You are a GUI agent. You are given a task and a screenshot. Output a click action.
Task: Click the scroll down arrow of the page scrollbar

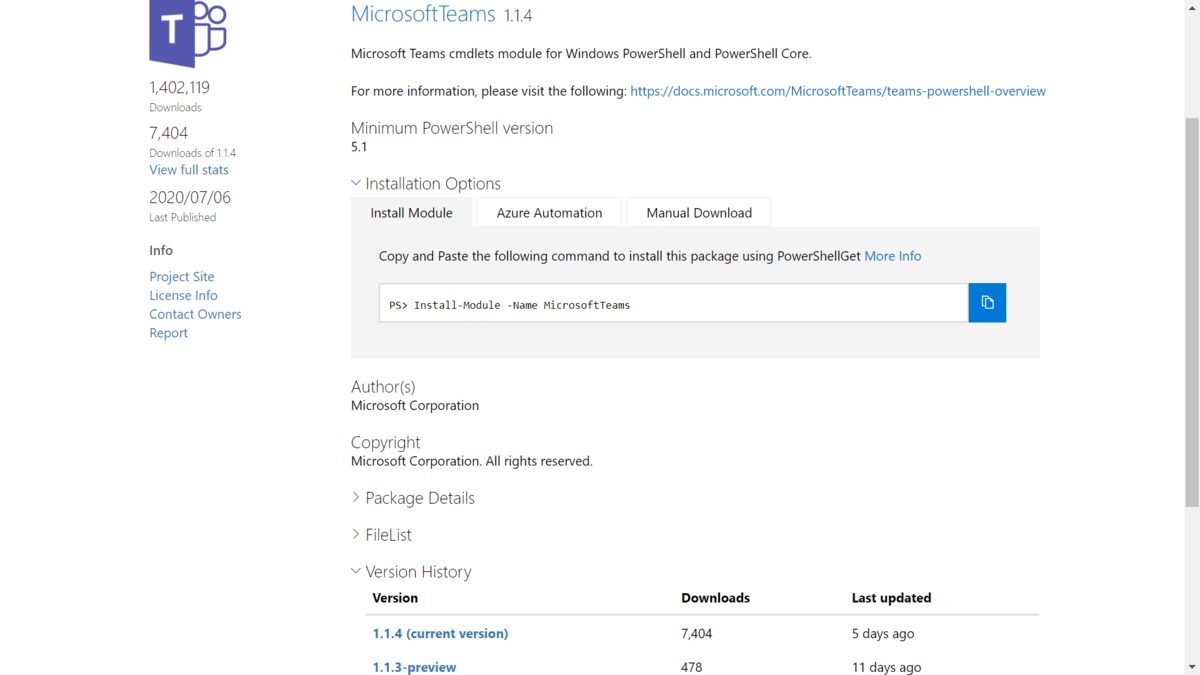tap(1191, 666)
